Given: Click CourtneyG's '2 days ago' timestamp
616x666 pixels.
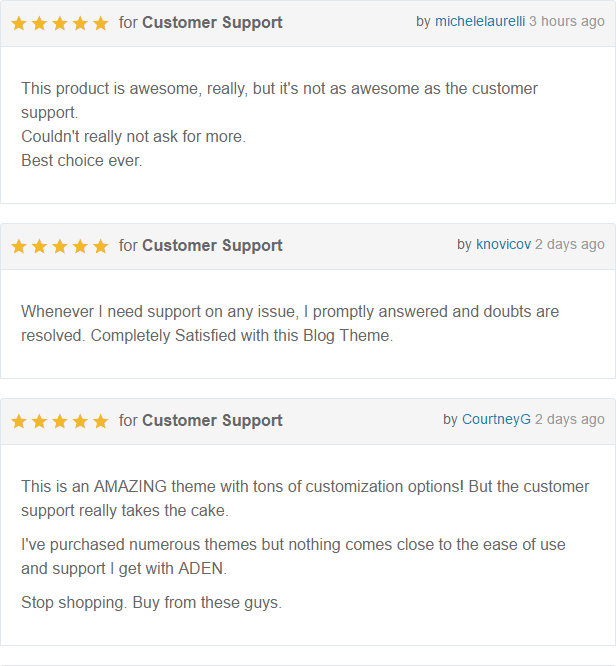Looking at the screenshot, I should (570, 419).
